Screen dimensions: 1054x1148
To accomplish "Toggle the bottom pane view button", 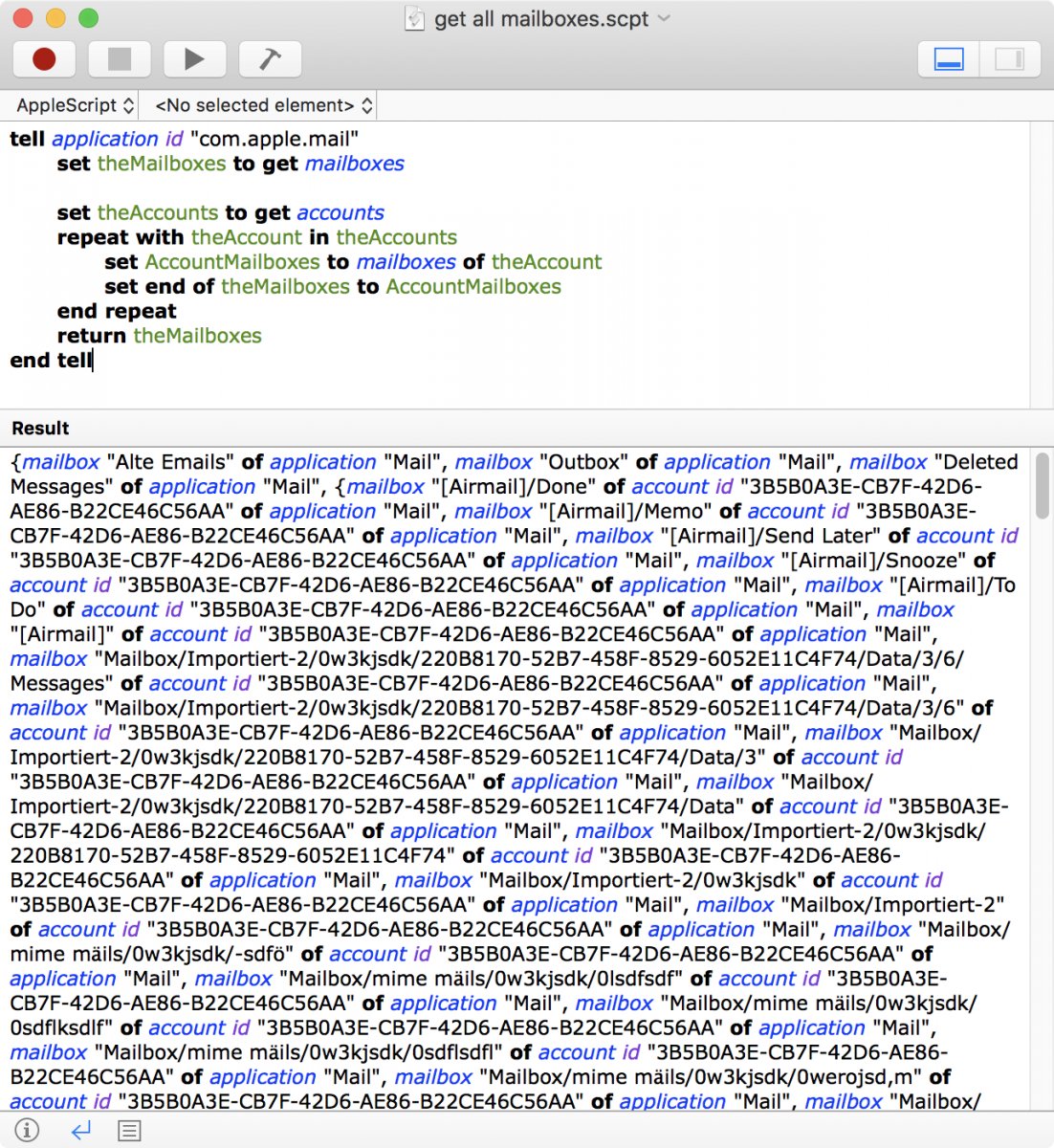I will [x=948, y=59].
